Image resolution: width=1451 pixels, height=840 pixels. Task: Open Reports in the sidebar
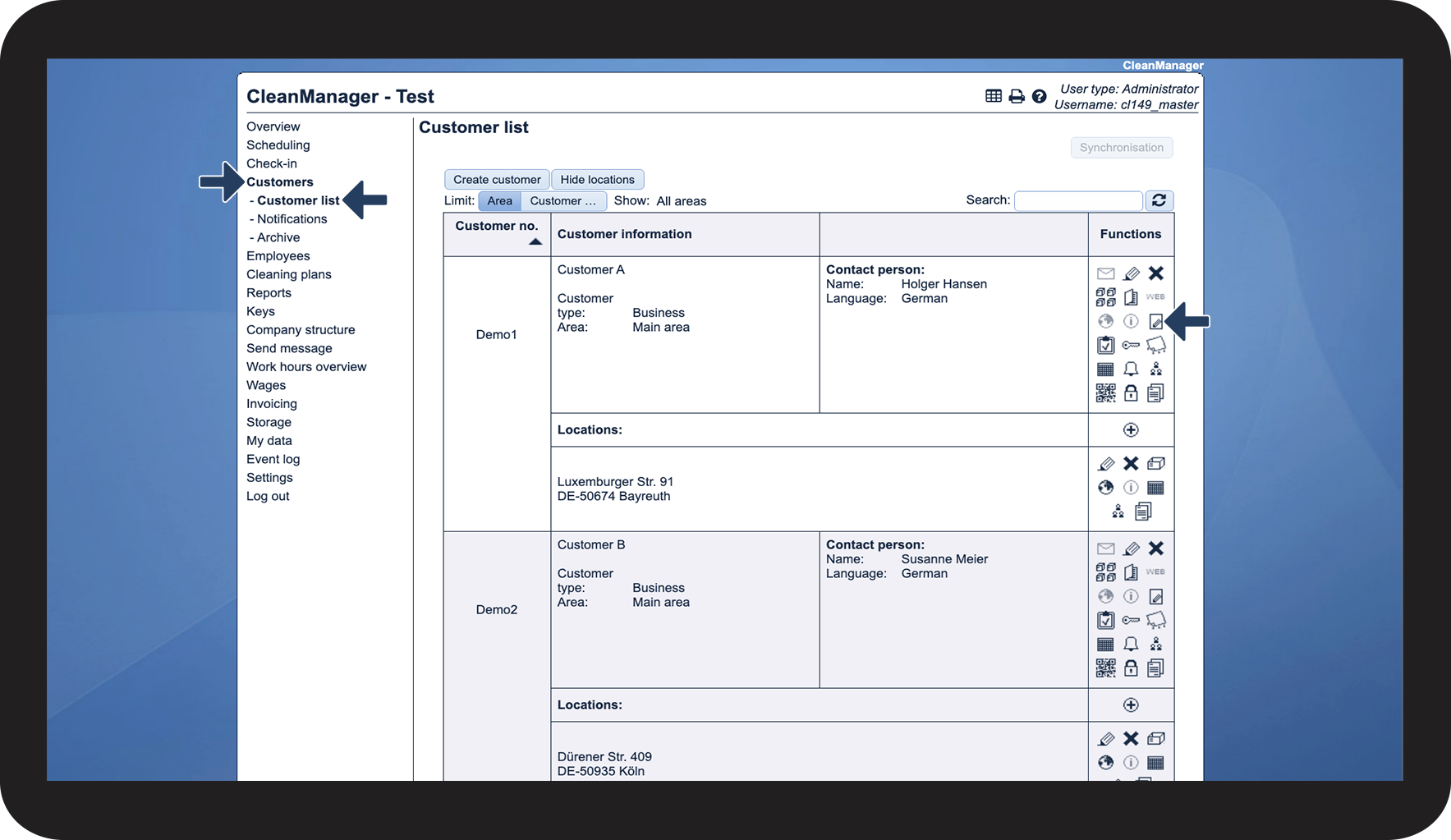pyautogui.click(x=269, y=293)
